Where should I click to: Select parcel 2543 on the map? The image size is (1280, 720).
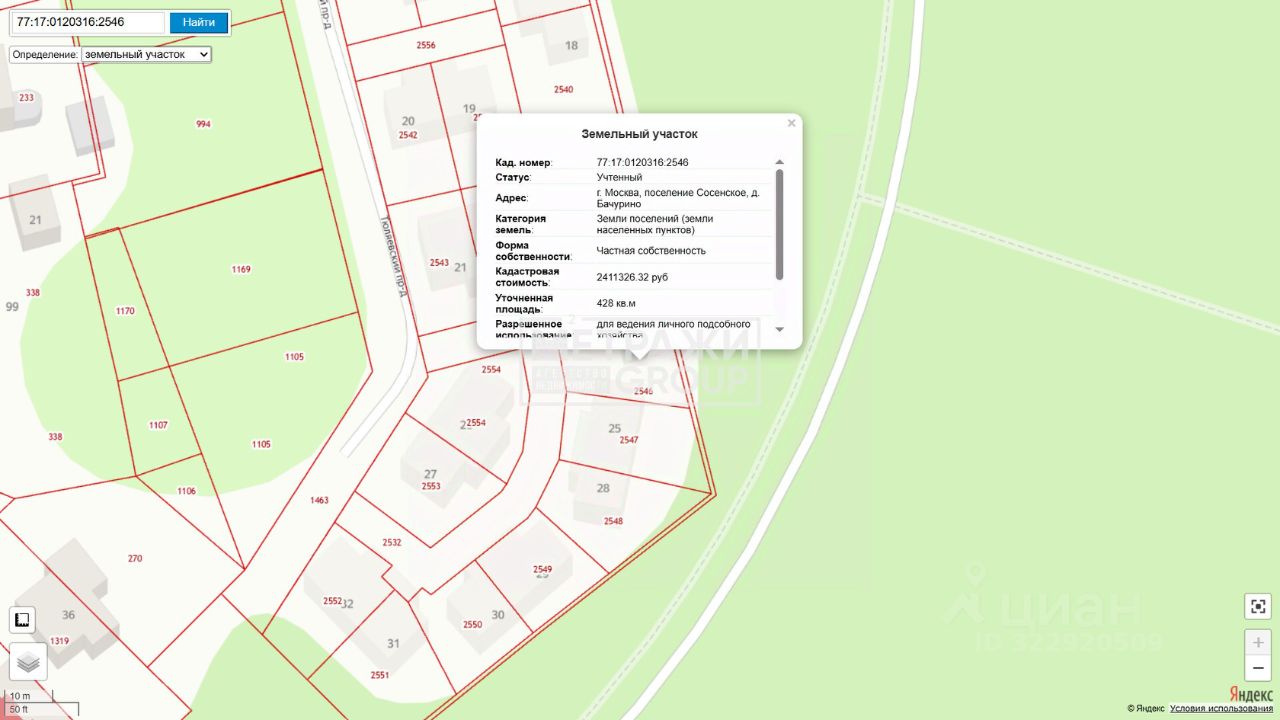439,263
